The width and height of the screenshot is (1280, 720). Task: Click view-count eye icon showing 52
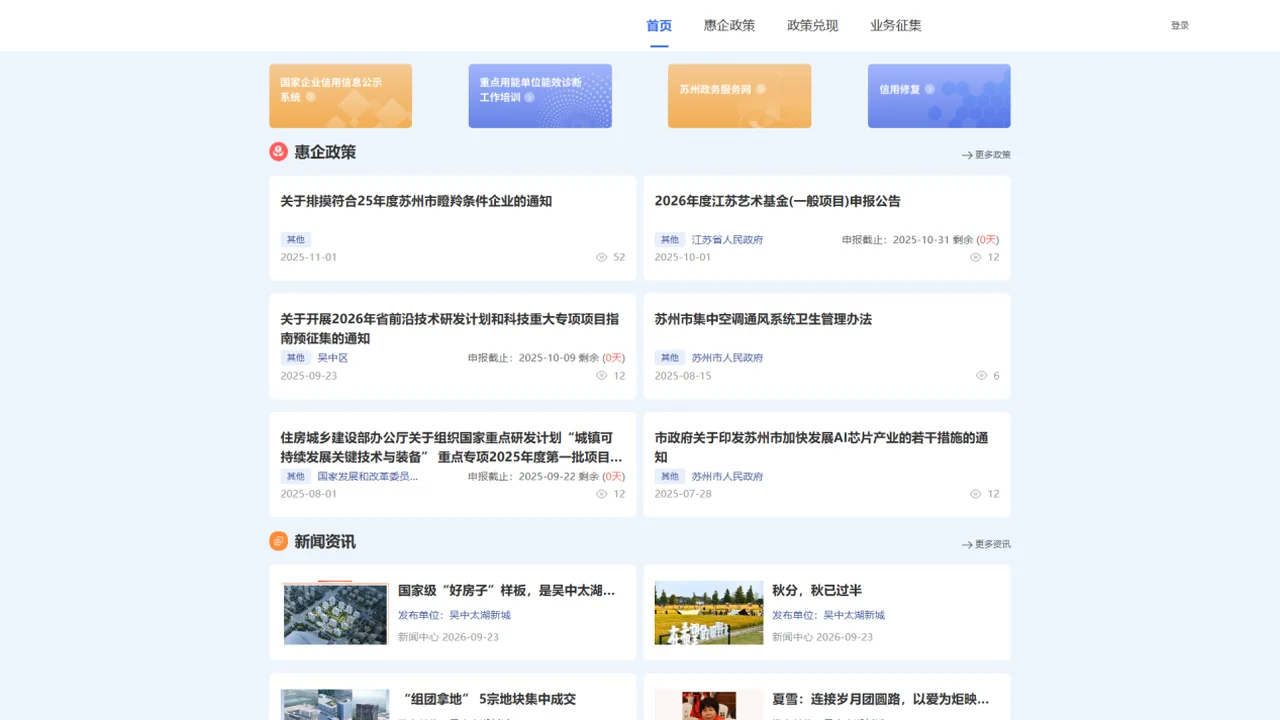click(x=602, y=257)
